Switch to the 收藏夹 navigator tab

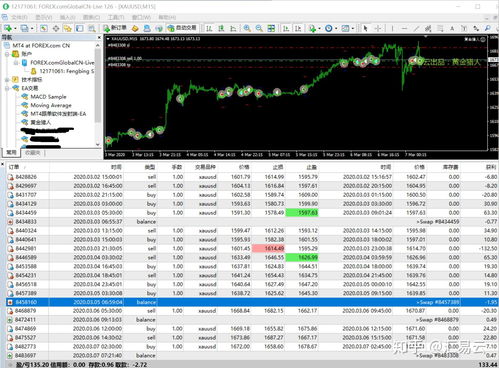click(x=33, y=153)
